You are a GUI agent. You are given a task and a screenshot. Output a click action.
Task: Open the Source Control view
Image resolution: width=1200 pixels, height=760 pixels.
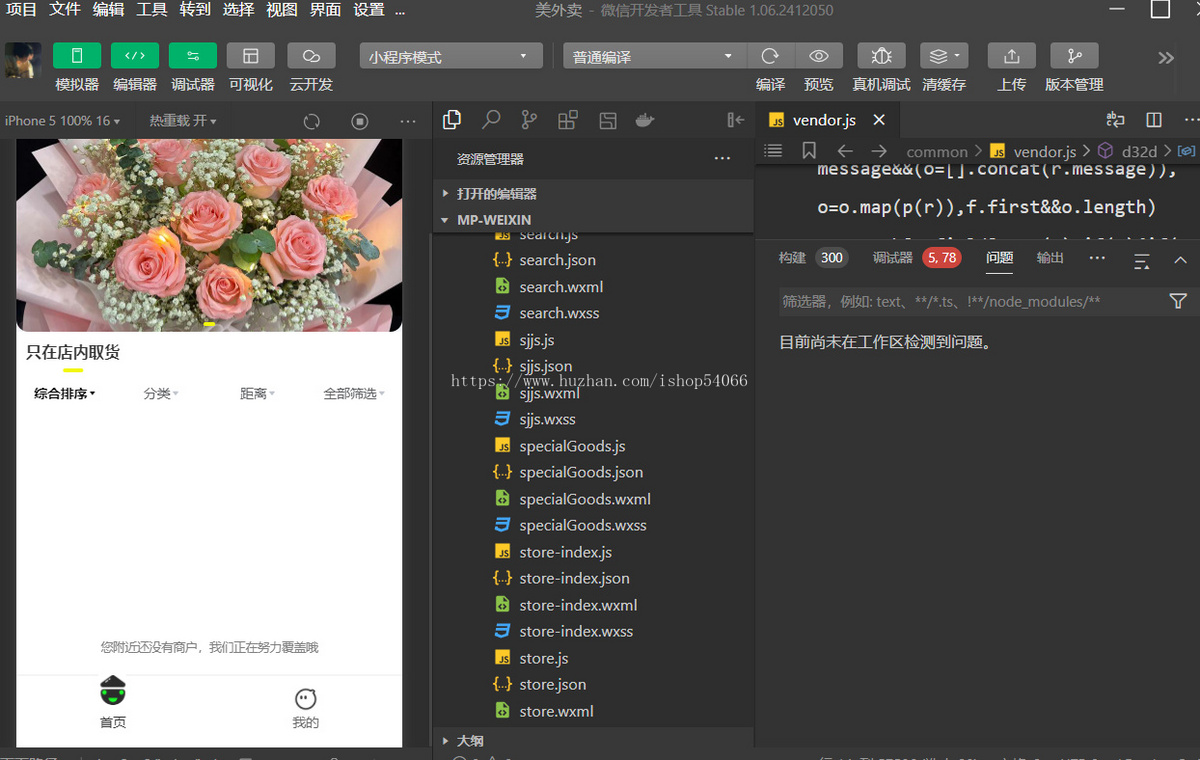click(529, 119)
